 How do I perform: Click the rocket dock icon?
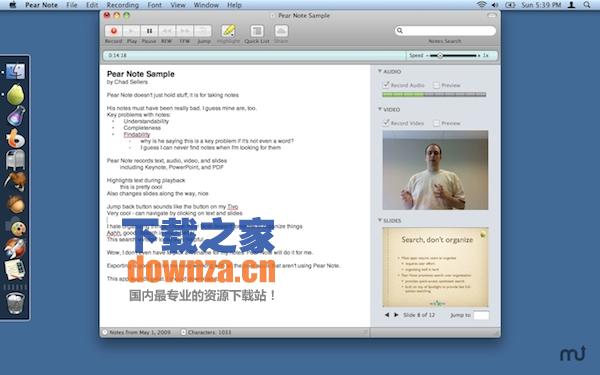(x=15, y=248)
